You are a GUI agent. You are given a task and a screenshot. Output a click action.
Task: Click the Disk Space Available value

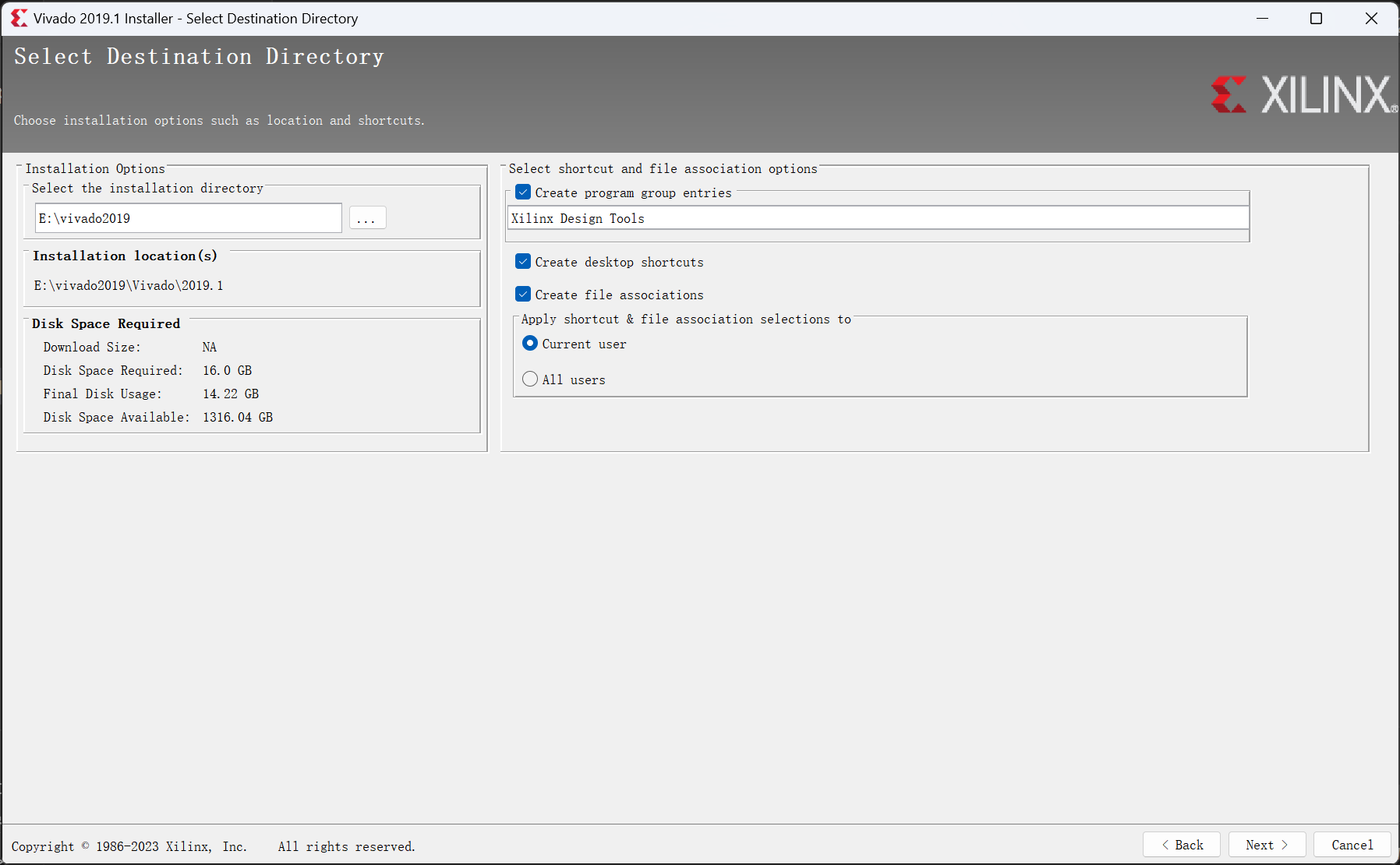238,418
